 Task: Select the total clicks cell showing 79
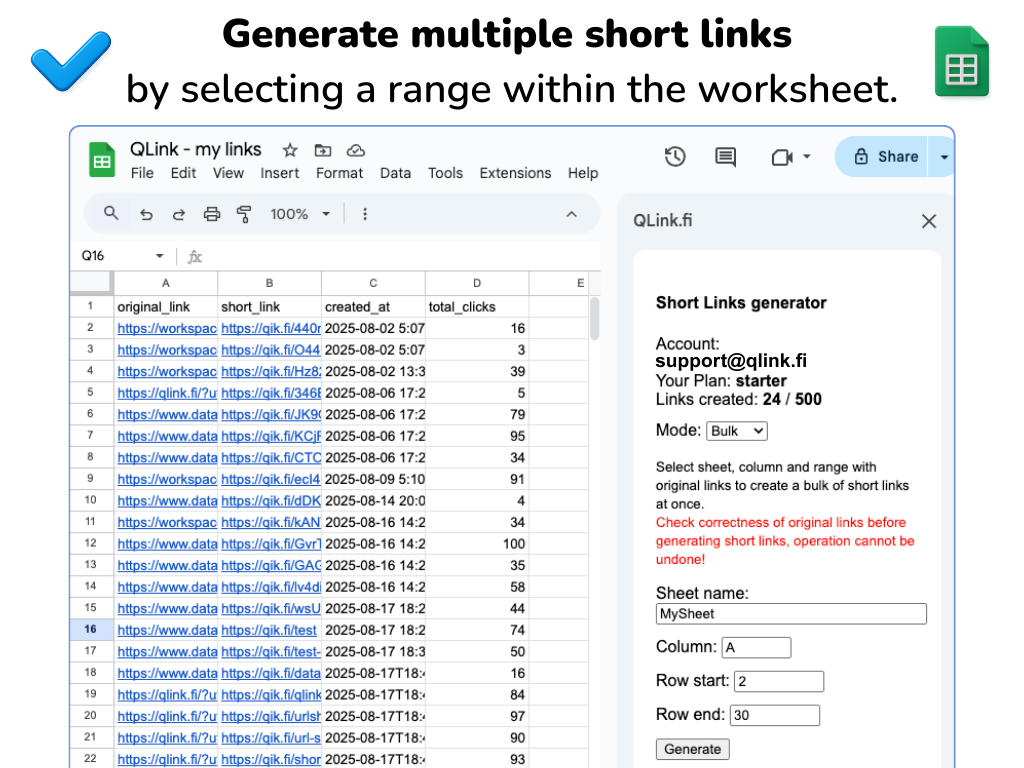click(477, 415)
